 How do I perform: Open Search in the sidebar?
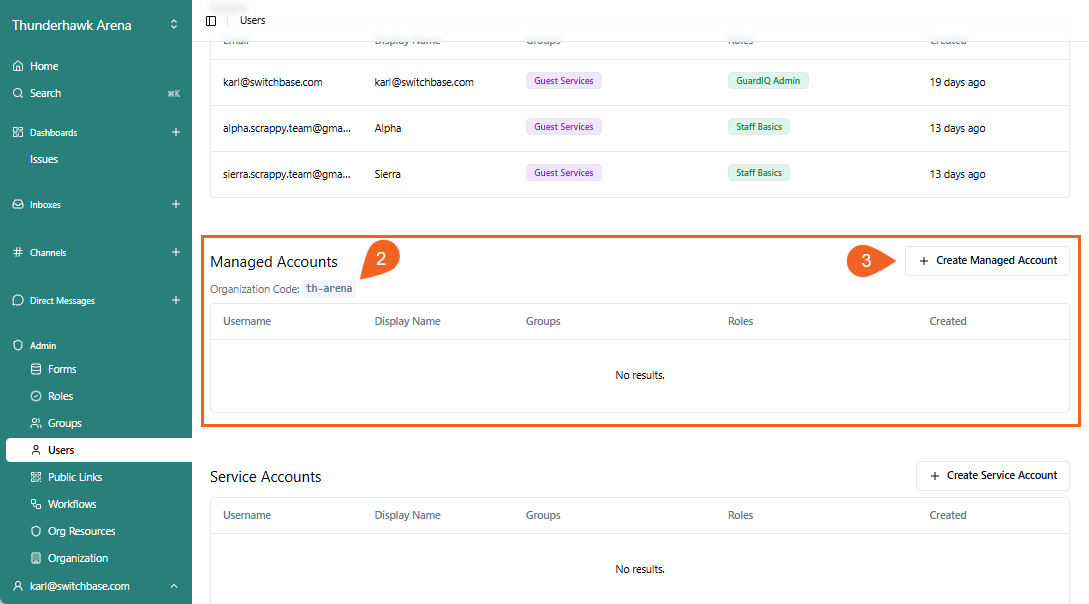click(45, 93)
